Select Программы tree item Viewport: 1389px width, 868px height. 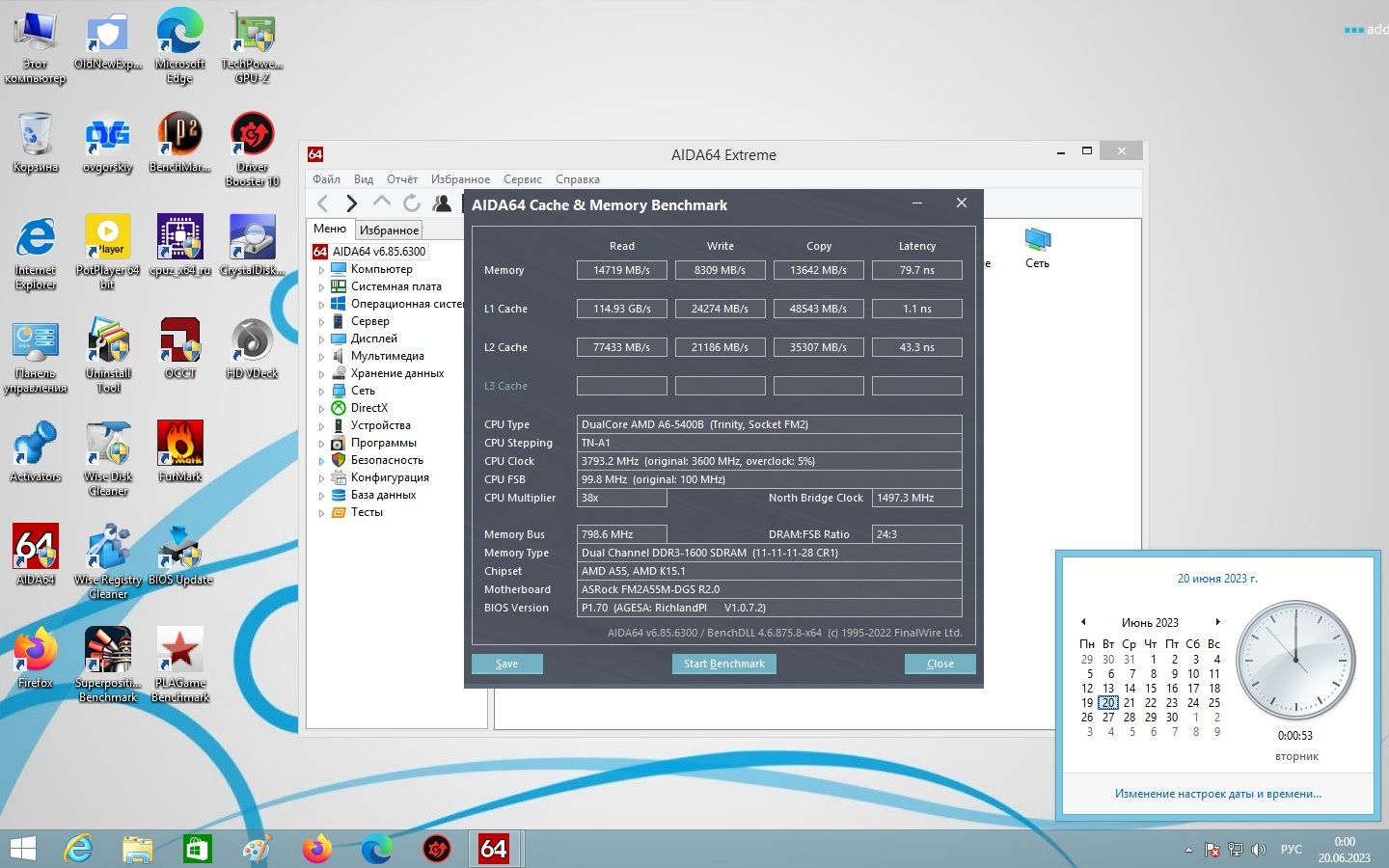pos(384,443)
